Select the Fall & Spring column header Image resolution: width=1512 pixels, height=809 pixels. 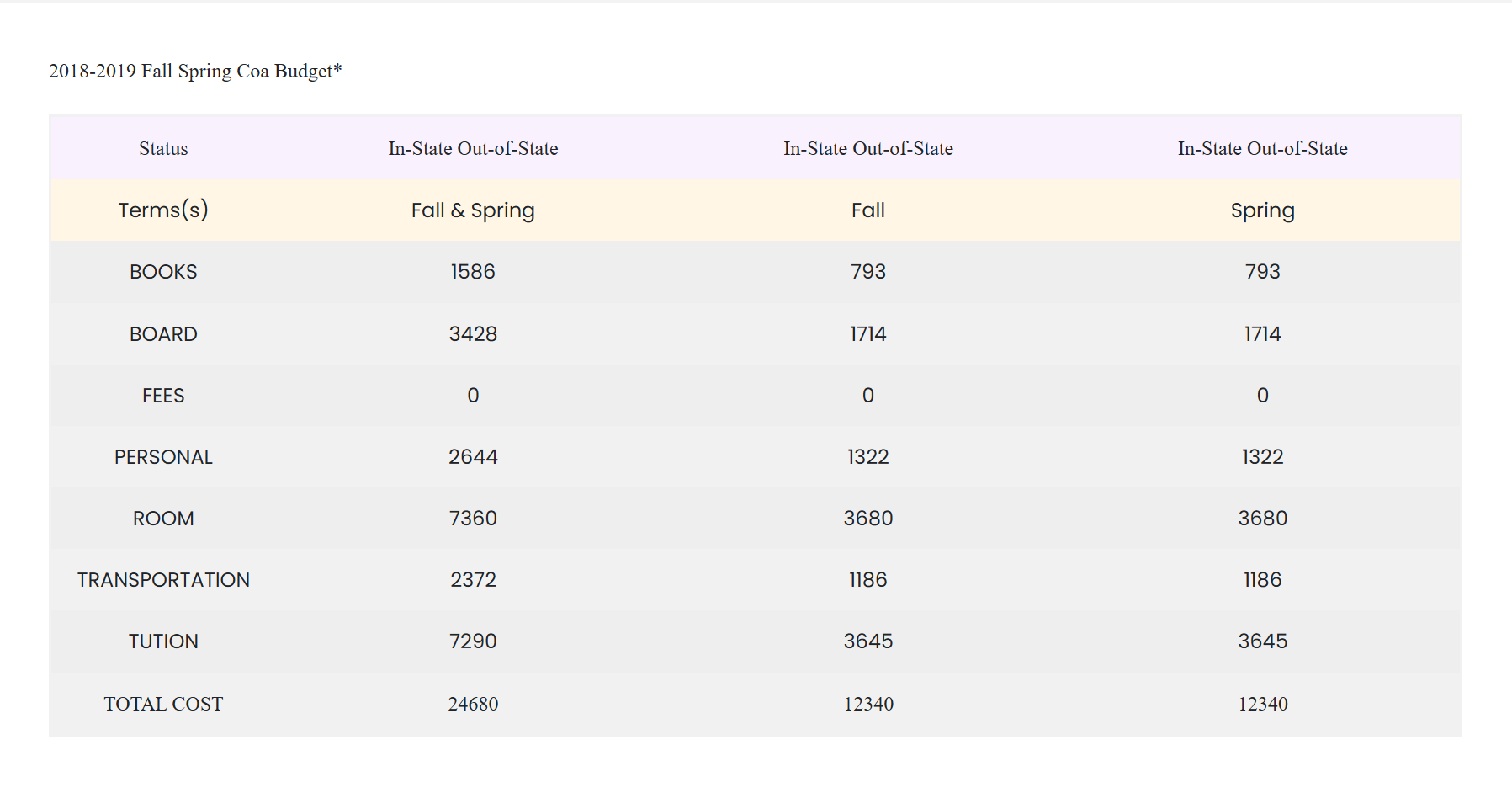click(473, 210)
